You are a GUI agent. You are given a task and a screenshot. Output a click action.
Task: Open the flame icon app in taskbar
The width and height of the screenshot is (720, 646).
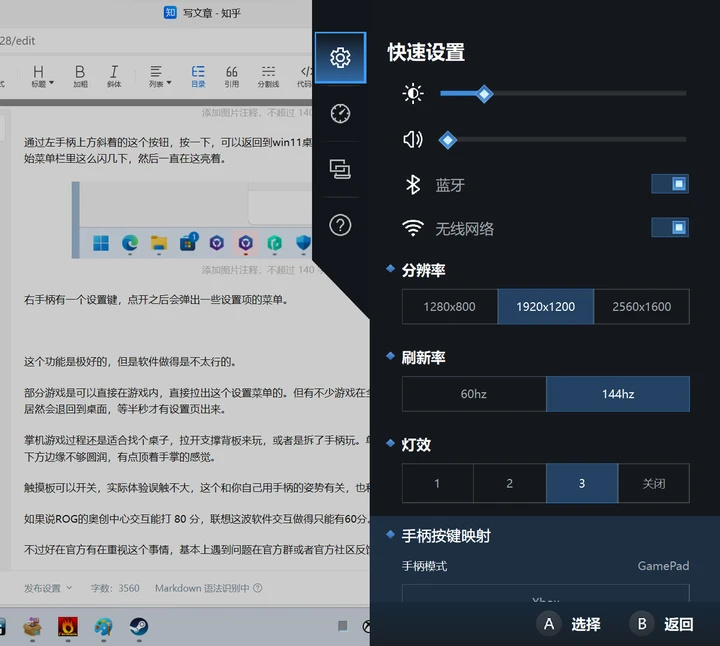coord(68,627)
